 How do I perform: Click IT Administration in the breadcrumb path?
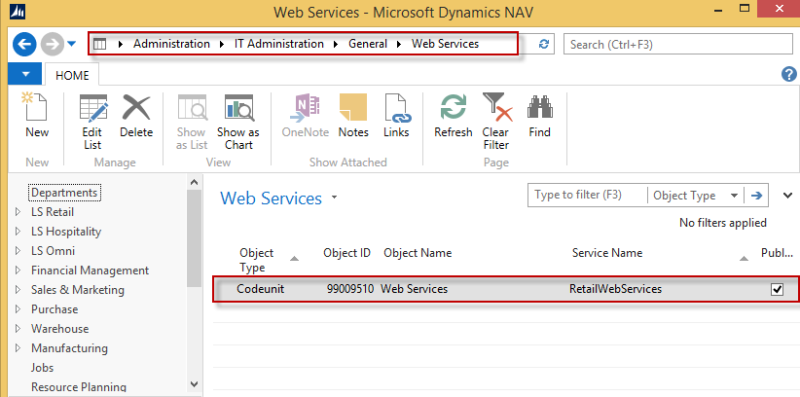click(x=279, y=44)
